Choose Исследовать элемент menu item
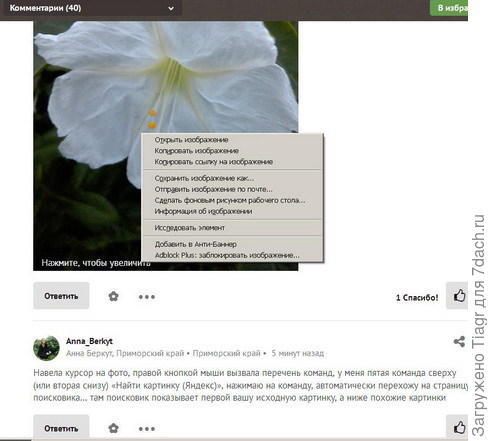The height and width of the screenshot is (441, 488). pyautogui.click(x=189, y=228)
